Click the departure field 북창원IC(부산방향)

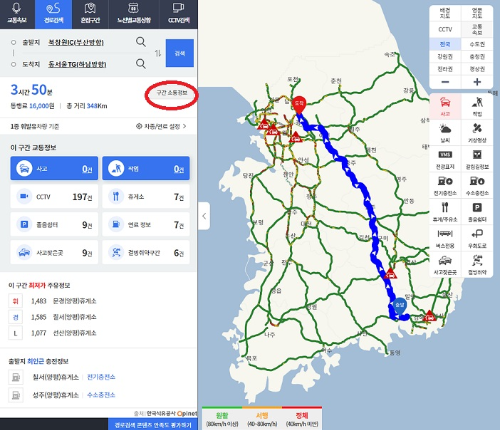click(76, 42)
